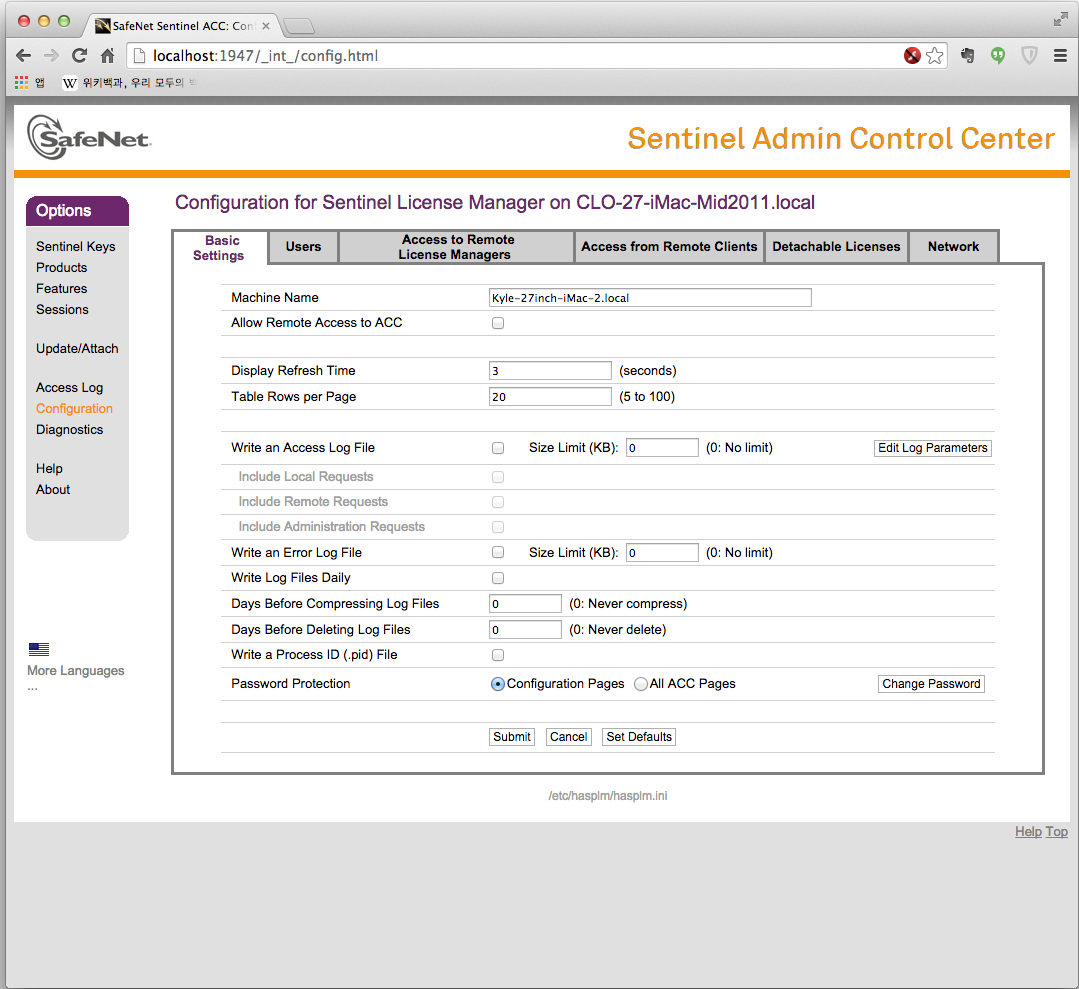
Task: Click the Table Rows per Page field
Action: [x=550, y=397]
